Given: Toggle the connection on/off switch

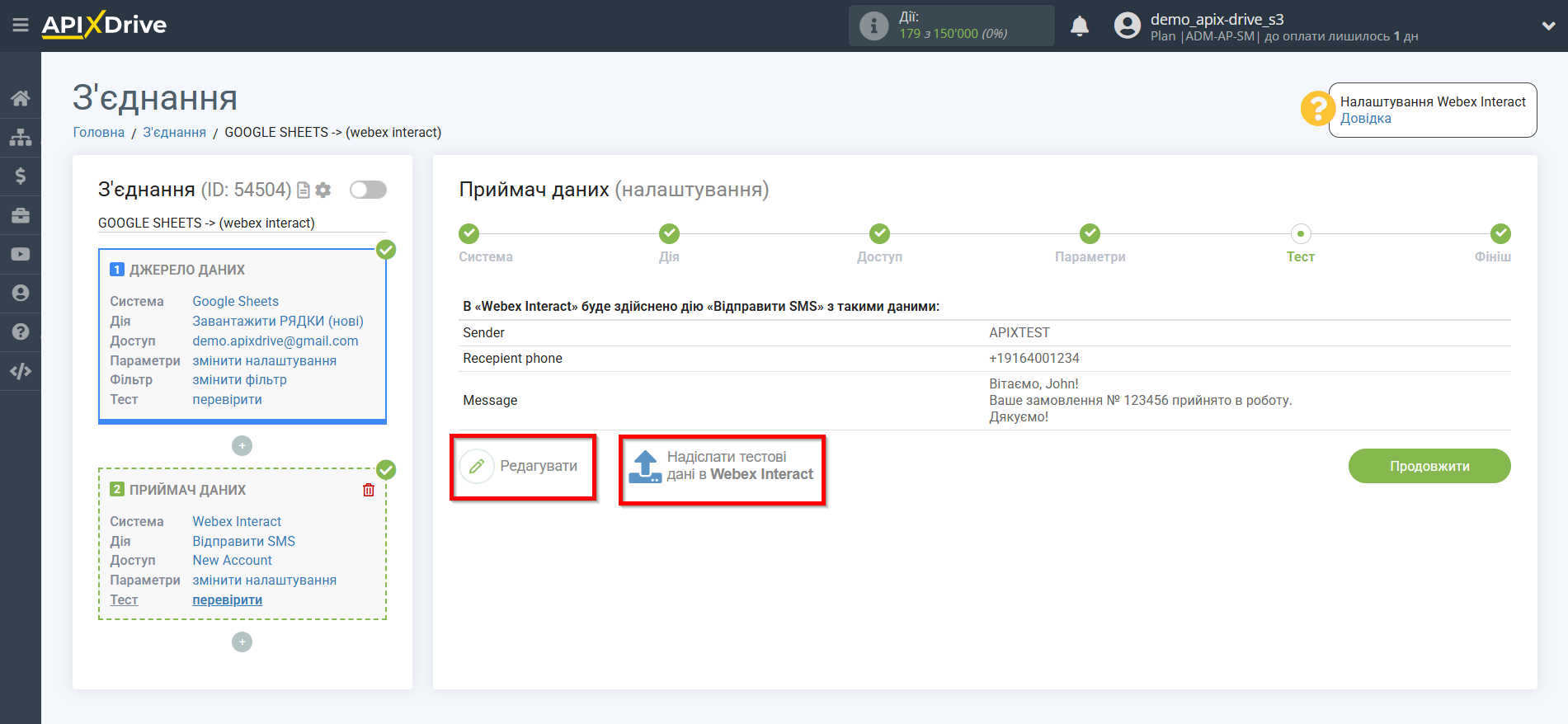Looking at the screenshot, I should click(368, 190).
